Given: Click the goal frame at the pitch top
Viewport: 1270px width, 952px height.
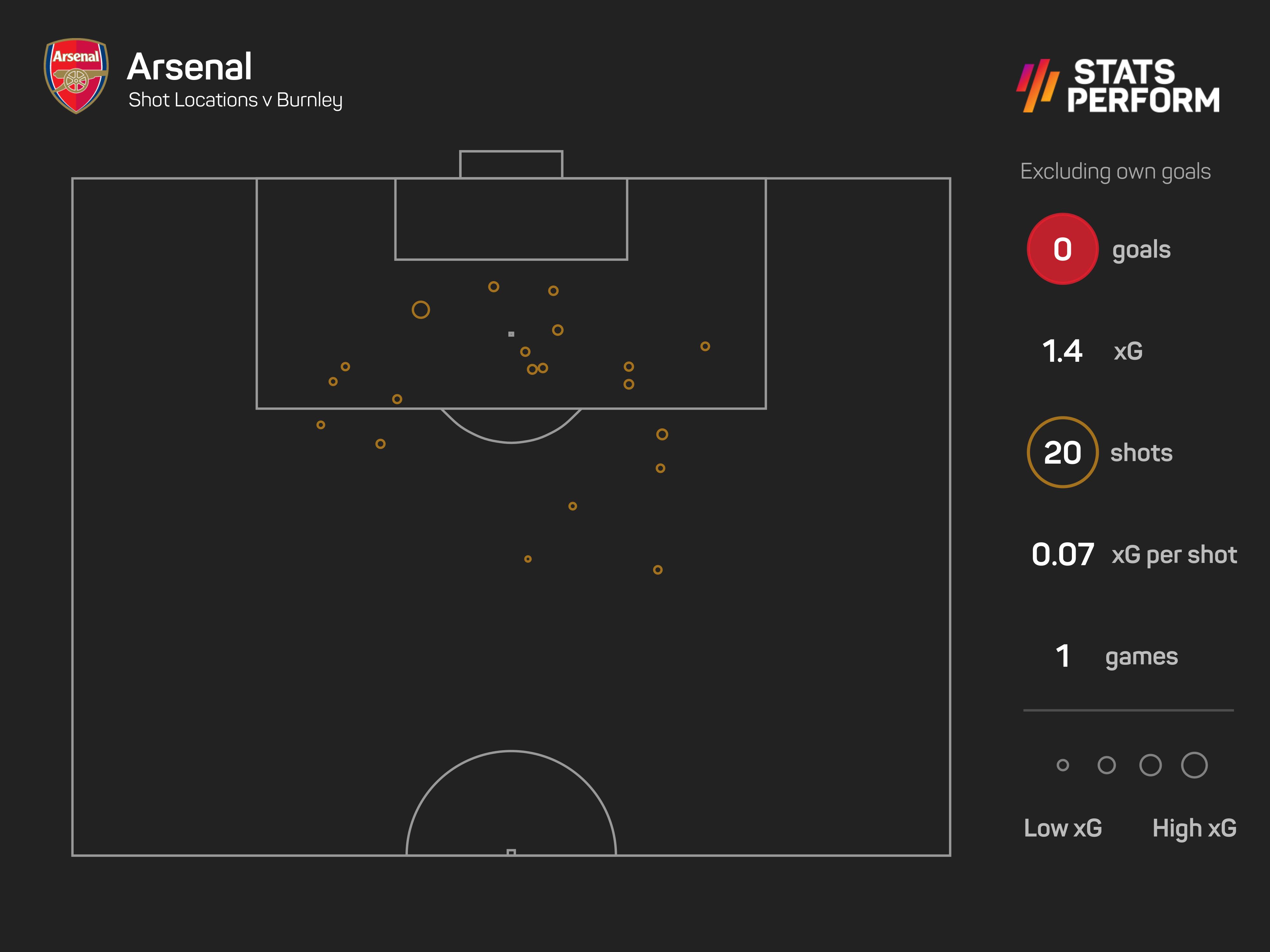Looking at the screenshot, I should coord(511,164).
